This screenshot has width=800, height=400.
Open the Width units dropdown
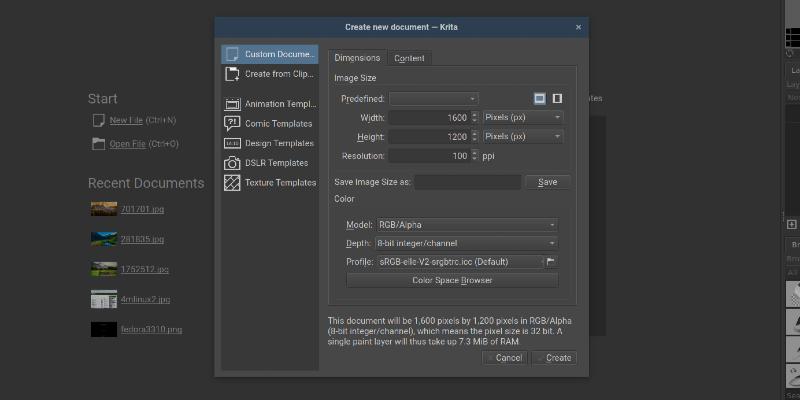522,117
